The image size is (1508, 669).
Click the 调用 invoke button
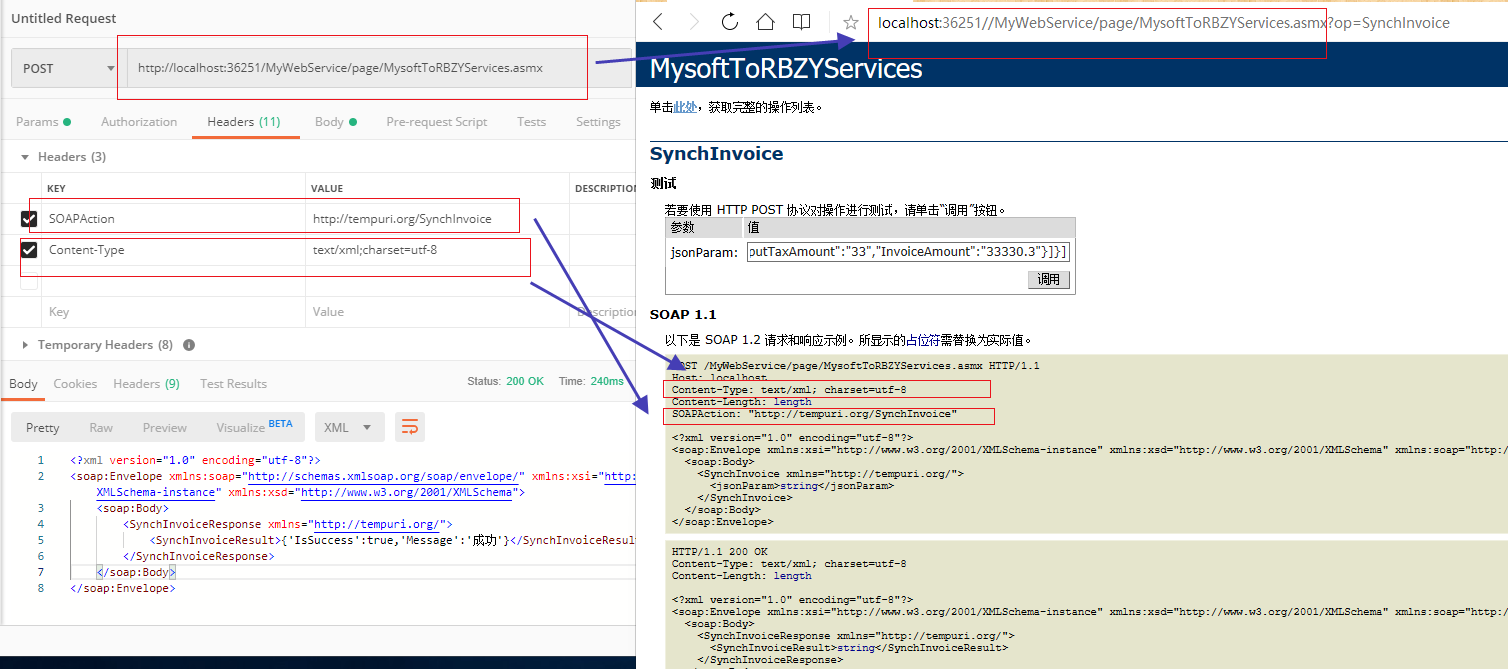click(1048, 279)
